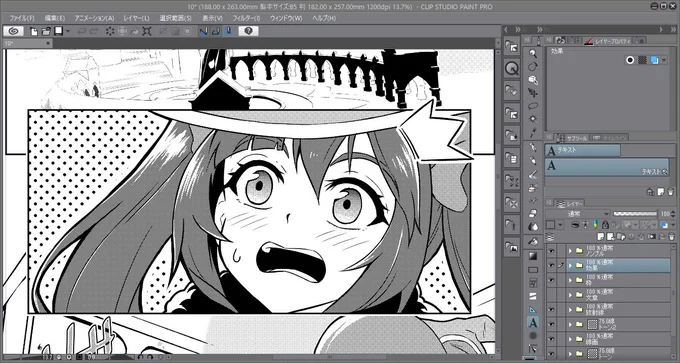Expand the 線画 folder
The image size is (680, 363).
click(570, 339)
